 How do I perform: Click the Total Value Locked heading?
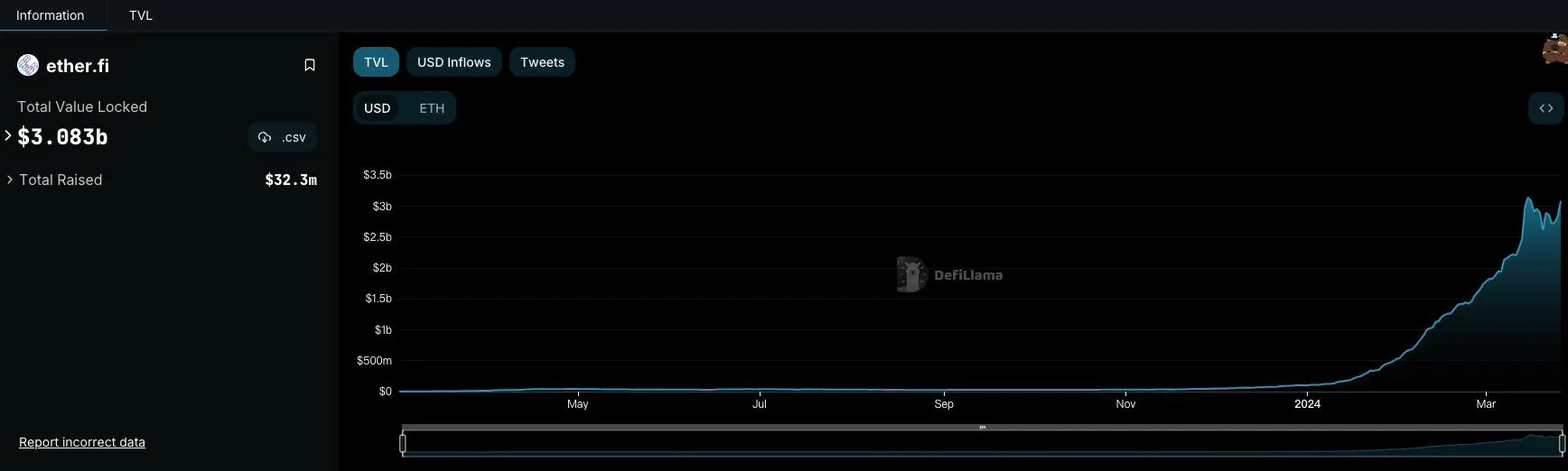click(82, 106)
